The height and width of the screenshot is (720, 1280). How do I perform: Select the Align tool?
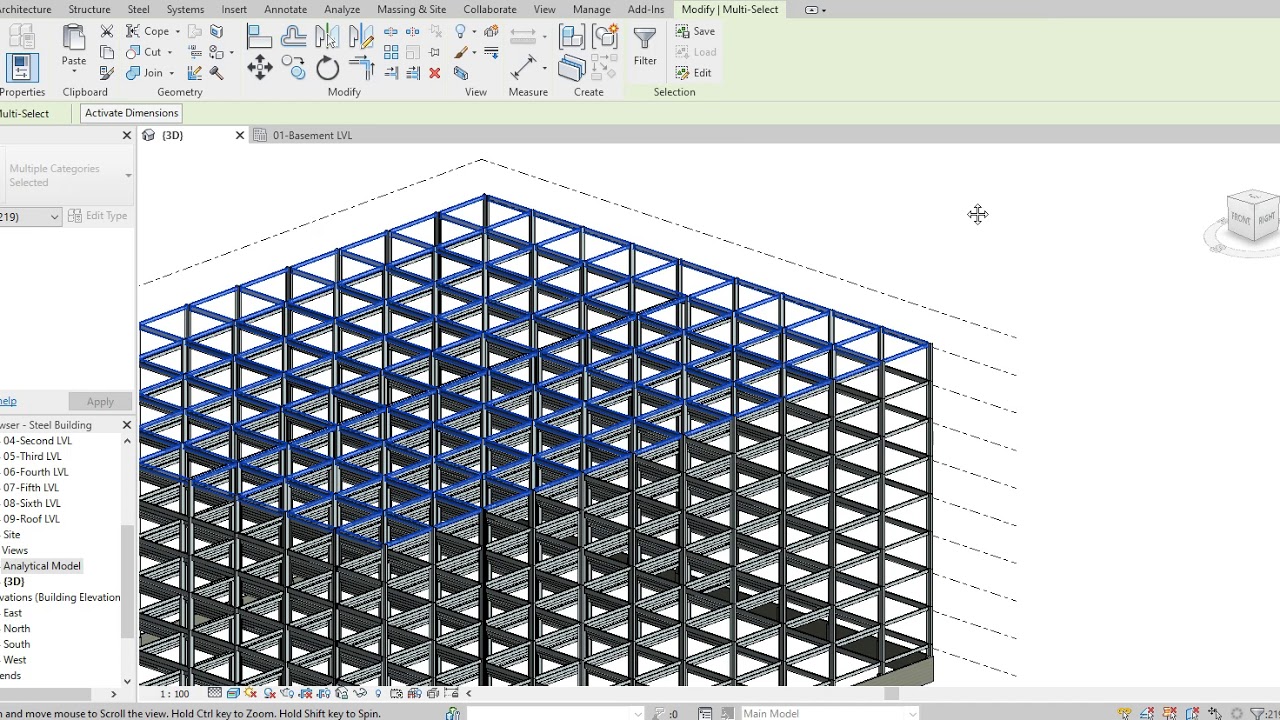(259, 37)
